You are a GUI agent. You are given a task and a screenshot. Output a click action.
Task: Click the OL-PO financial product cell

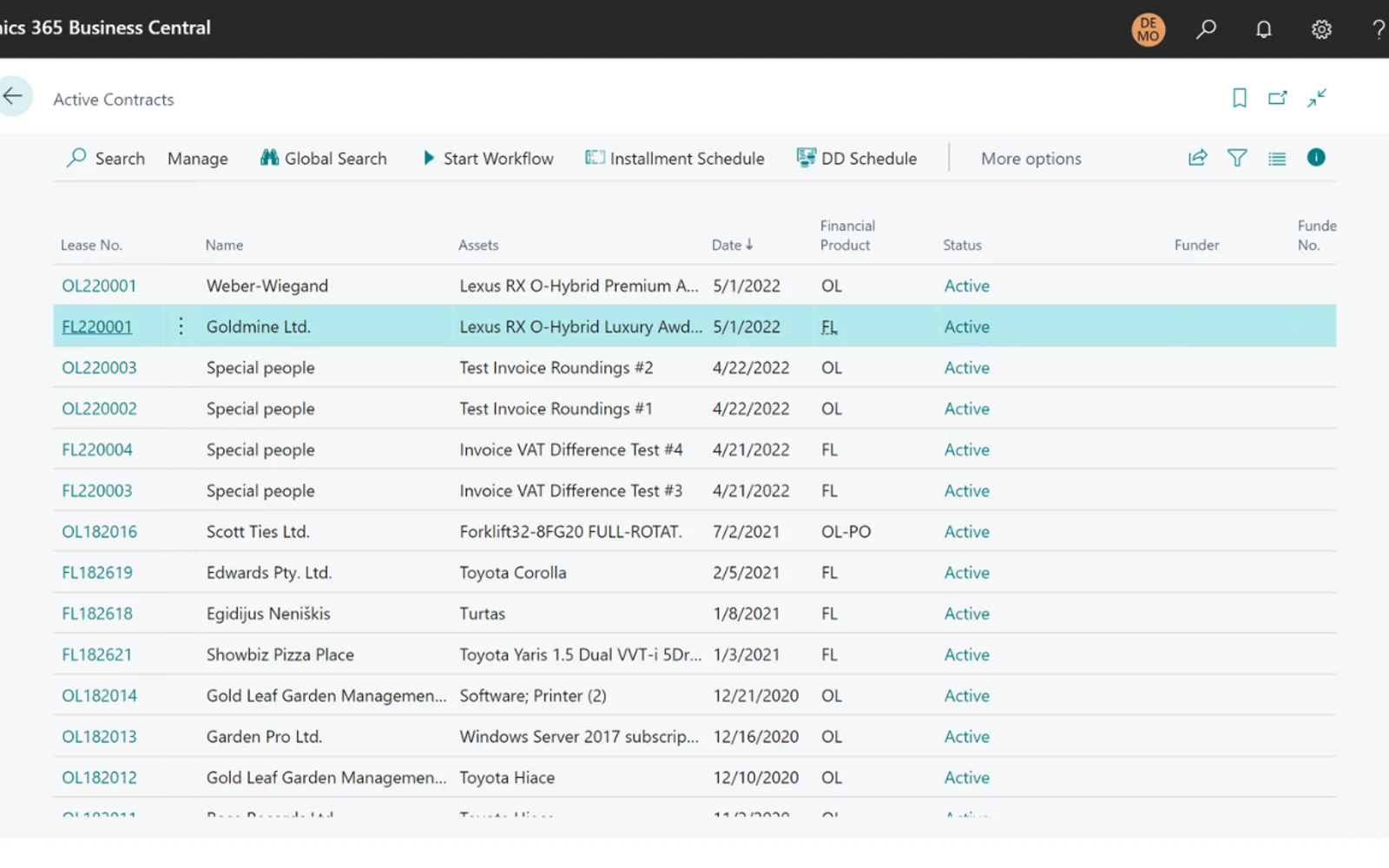[x=846, y=531]
